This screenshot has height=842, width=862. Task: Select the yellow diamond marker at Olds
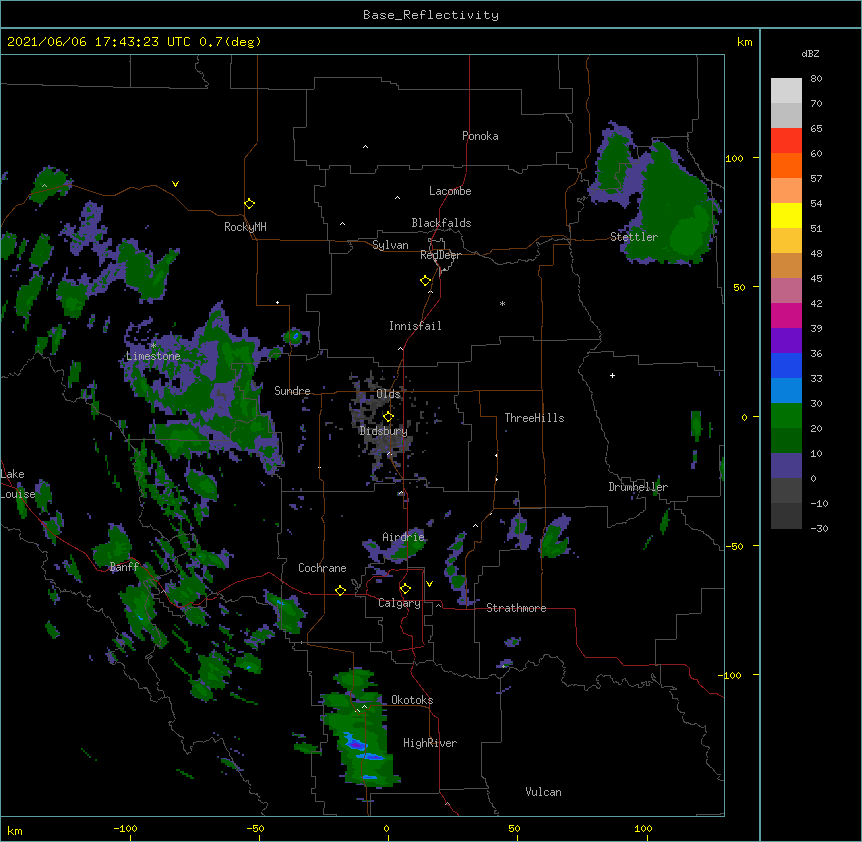click(388, 417)
